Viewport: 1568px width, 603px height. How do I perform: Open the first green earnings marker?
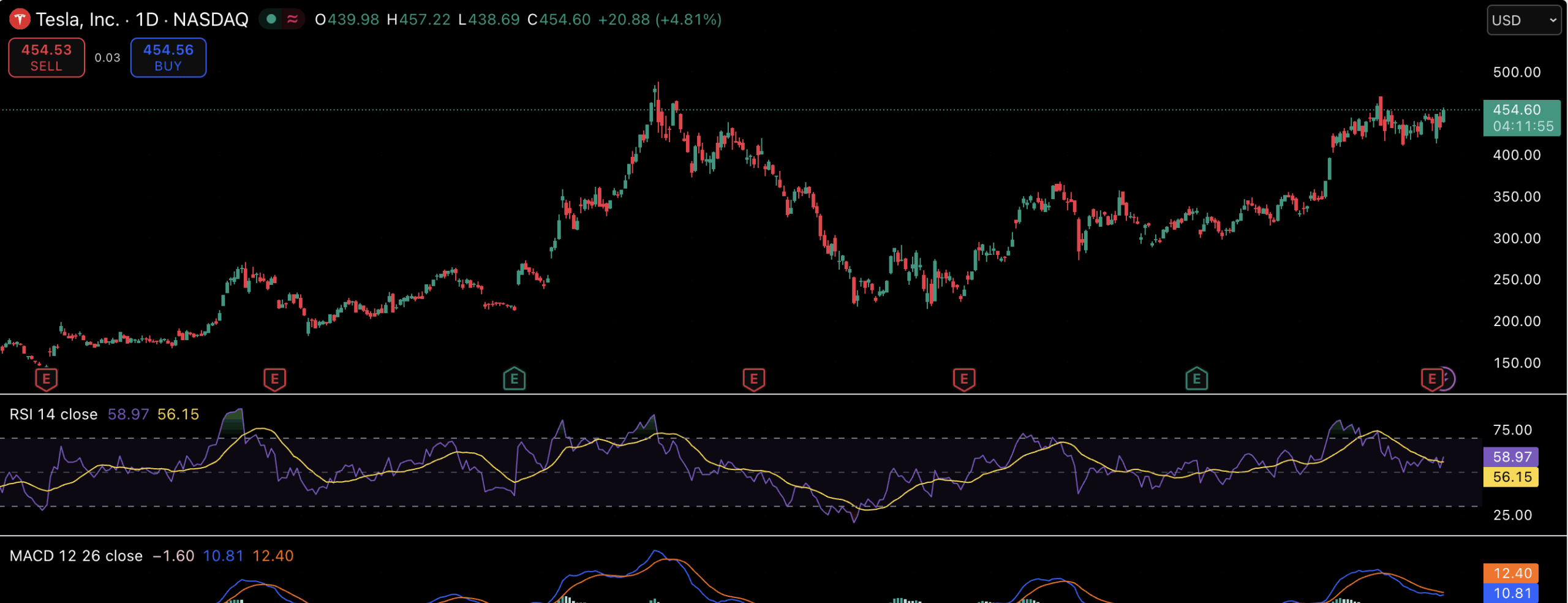[514, 379]
